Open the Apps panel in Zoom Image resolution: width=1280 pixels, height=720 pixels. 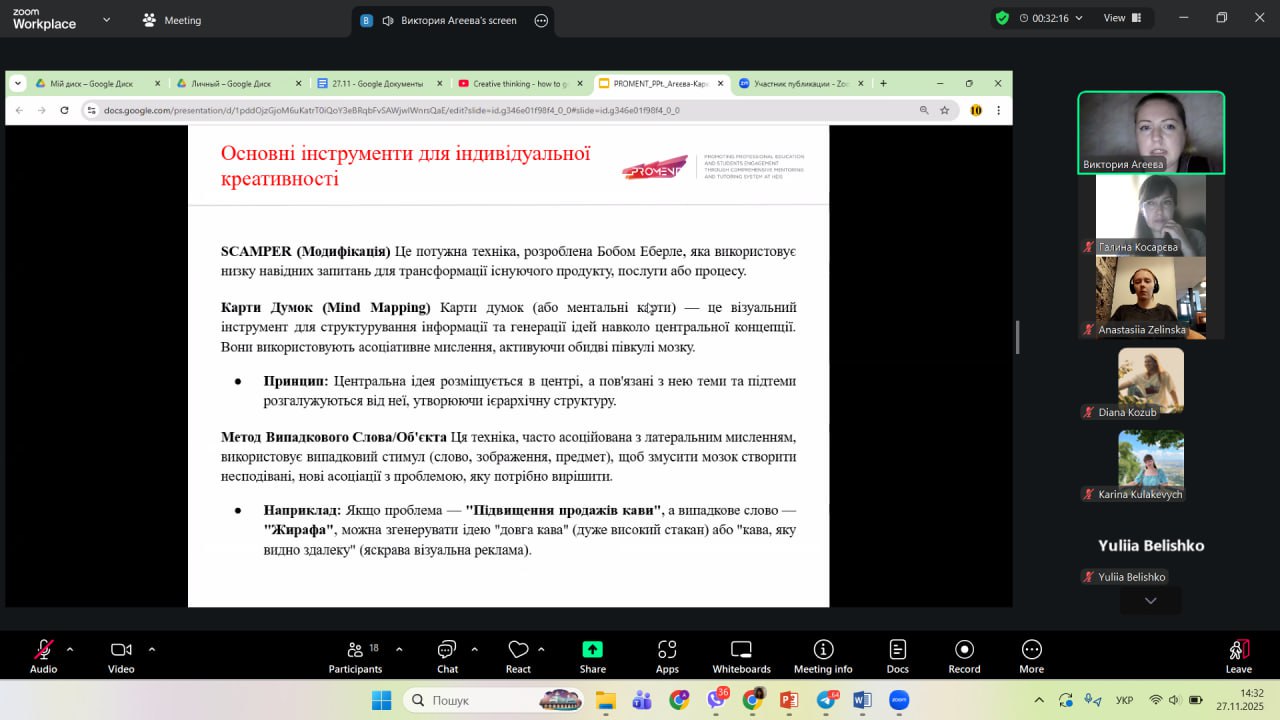tap(667, 656)
